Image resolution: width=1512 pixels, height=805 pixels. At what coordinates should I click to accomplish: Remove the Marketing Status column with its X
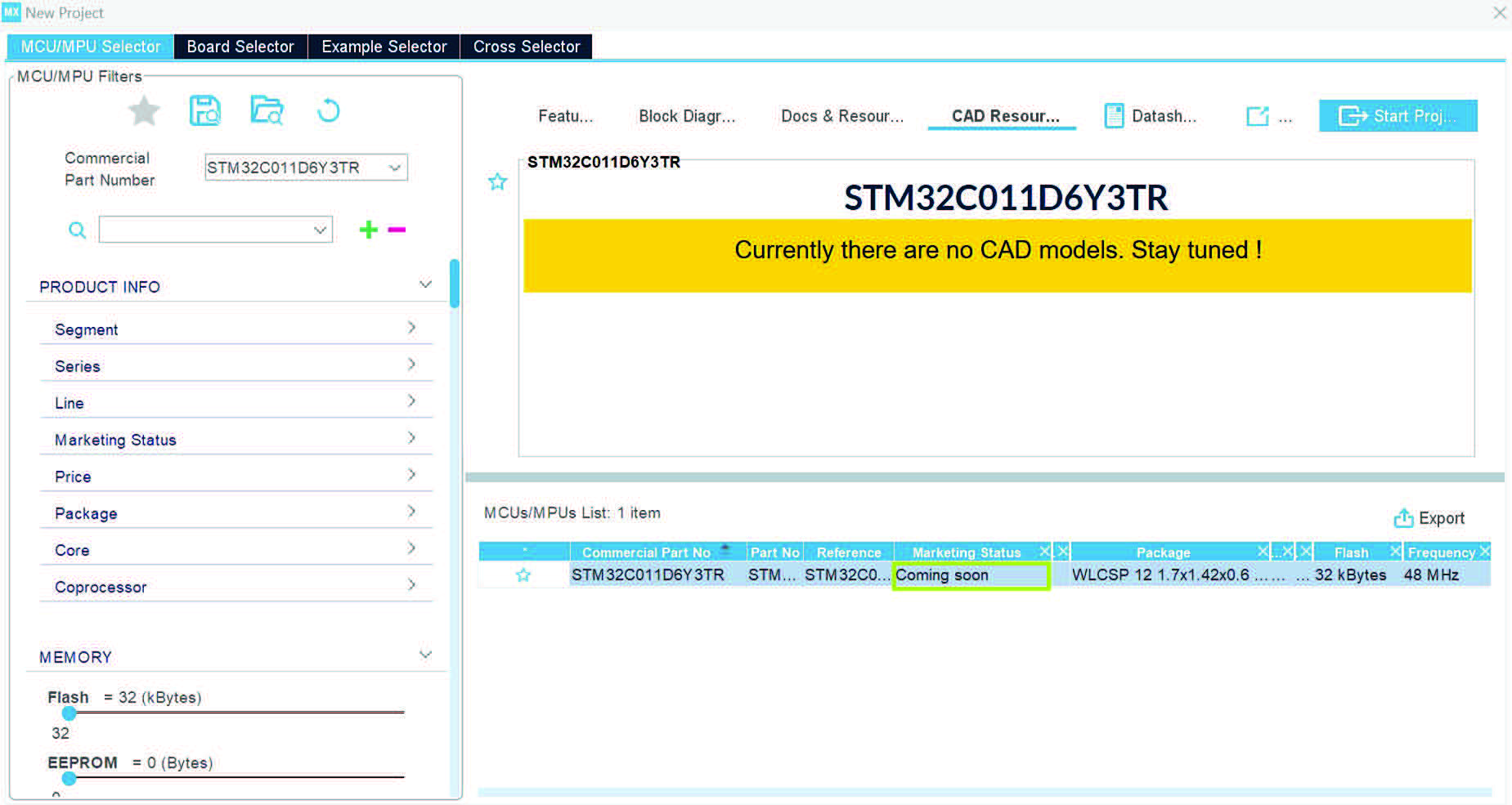[x=1044, y=552]
